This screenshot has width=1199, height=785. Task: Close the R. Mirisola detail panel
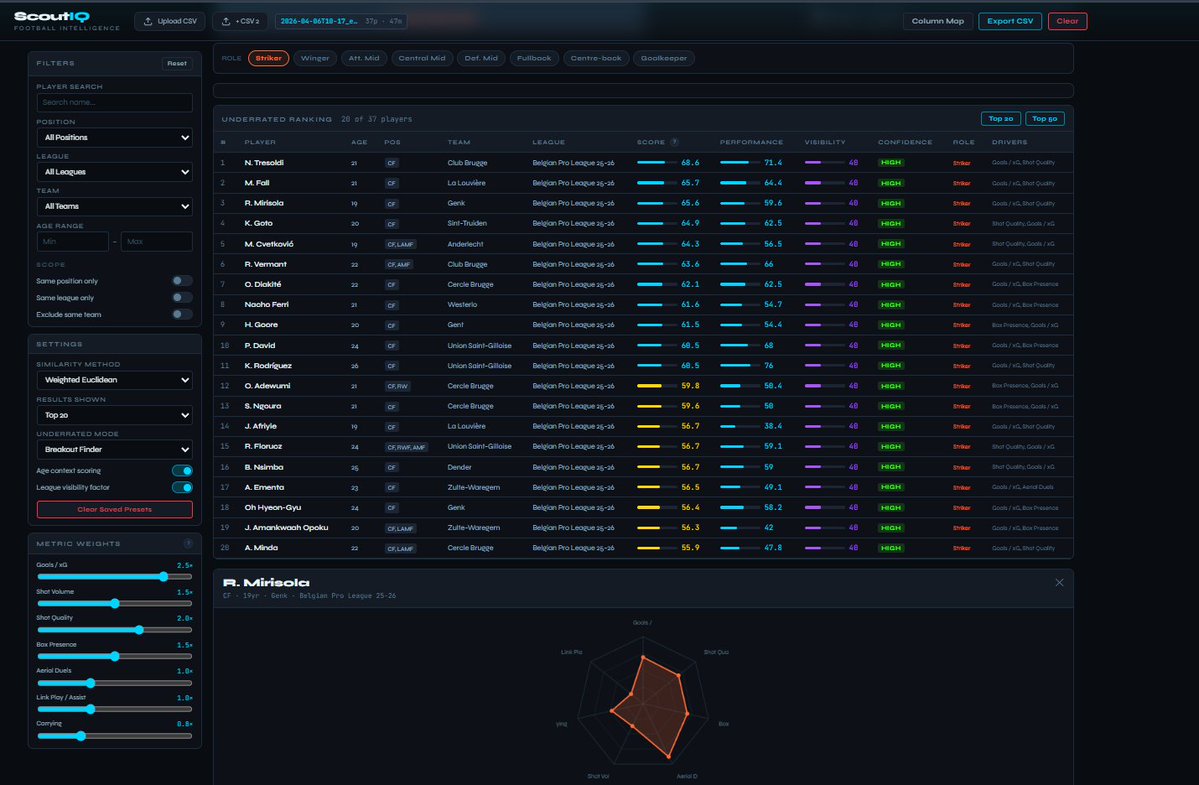coord(1059,582)
